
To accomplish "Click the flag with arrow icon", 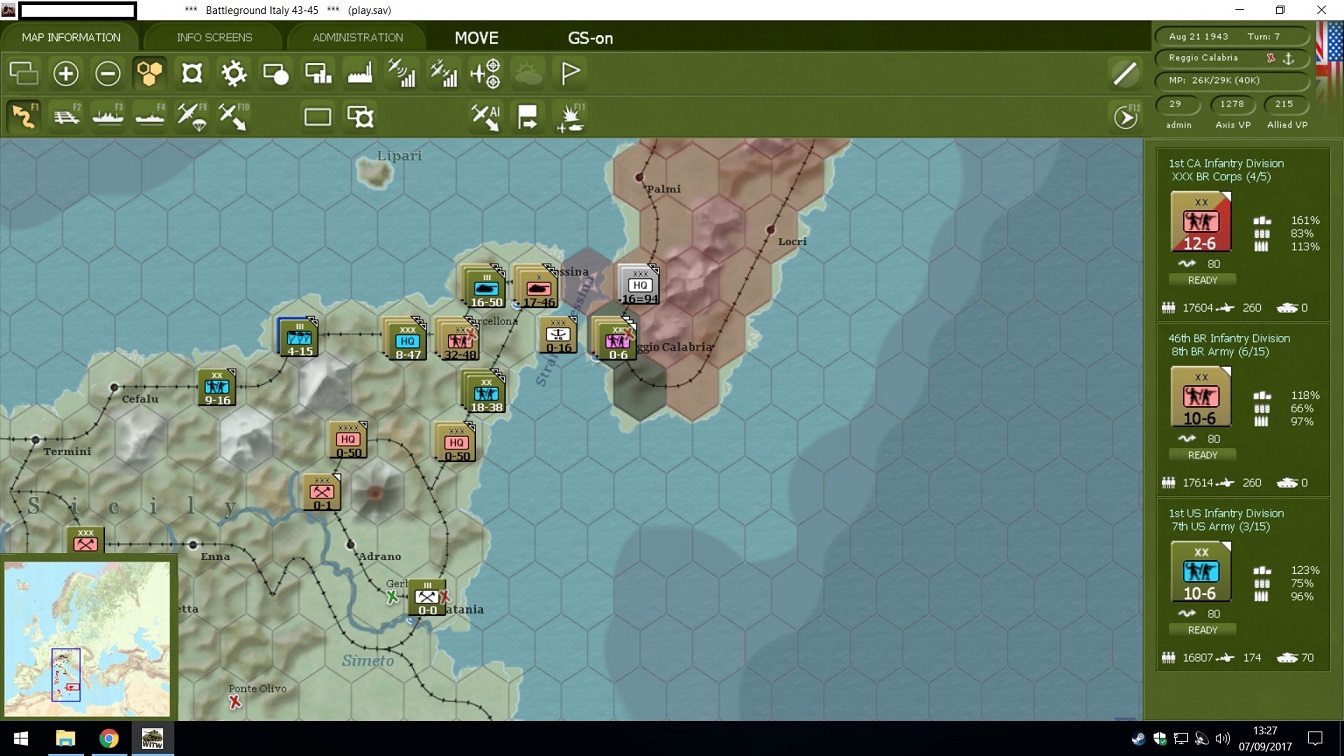I will click(x=528, y=117).
